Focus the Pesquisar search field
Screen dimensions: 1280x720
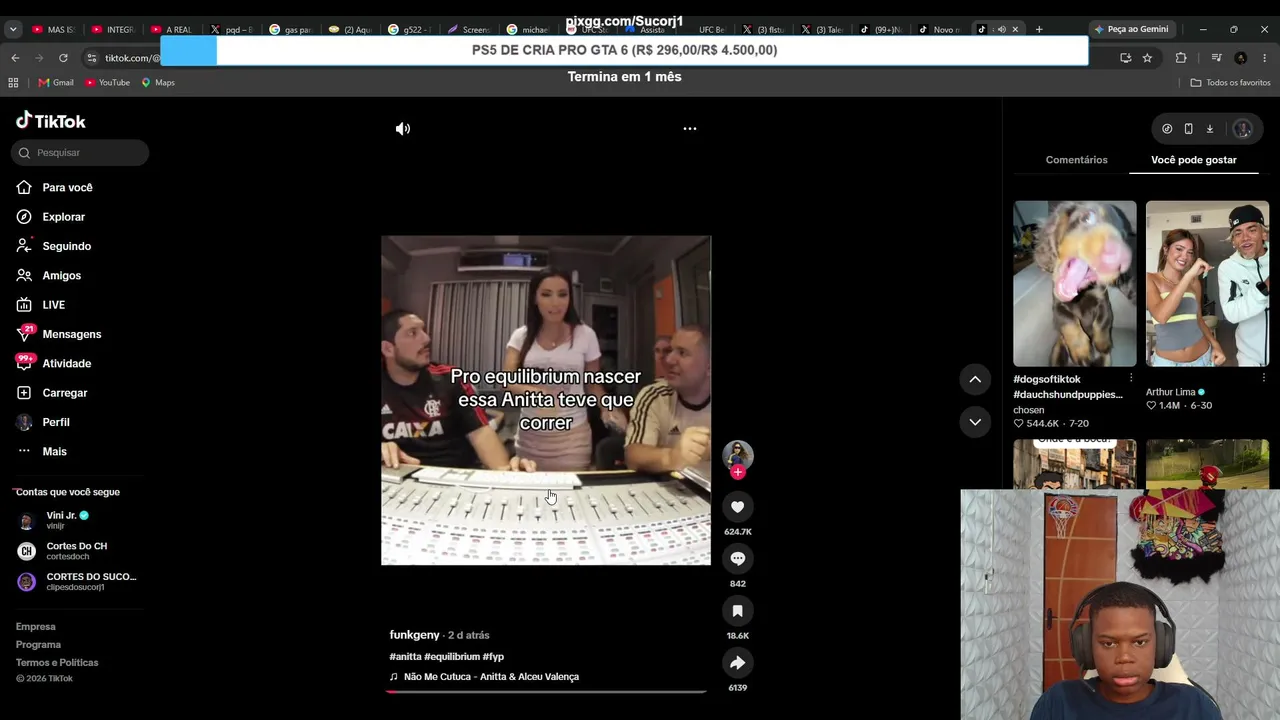click(x=80, y=153)
